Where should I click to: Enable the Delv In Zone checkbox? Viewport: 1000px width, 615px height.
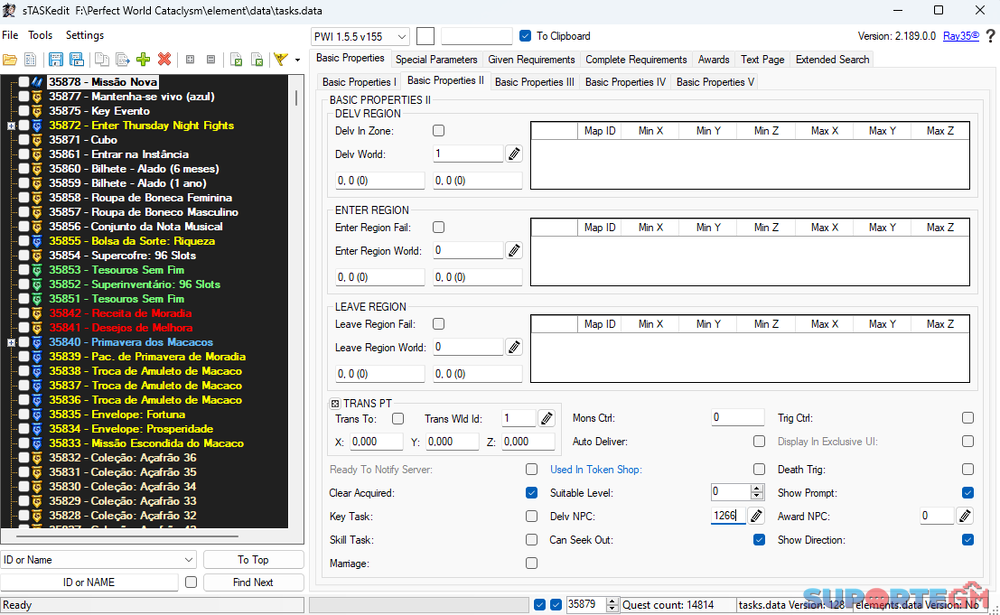[438, 131]
